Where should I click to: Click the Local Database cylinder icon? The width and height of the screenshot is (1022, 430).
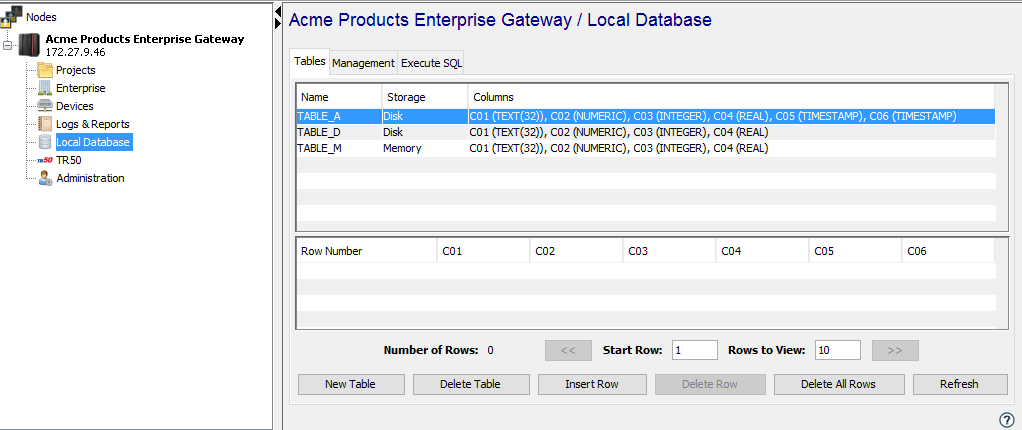pyautogui.click(x=45, y=141)
